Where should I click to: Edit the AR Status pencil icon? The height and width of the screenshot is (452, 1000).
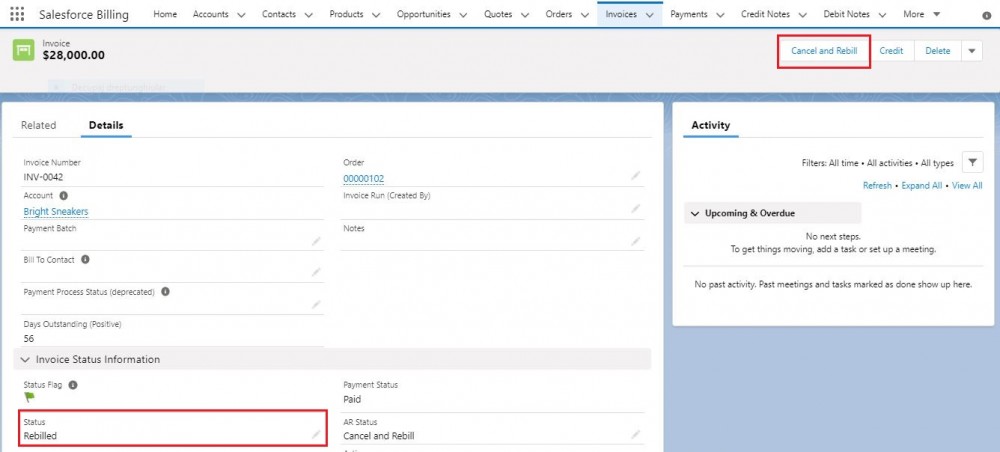636,434
